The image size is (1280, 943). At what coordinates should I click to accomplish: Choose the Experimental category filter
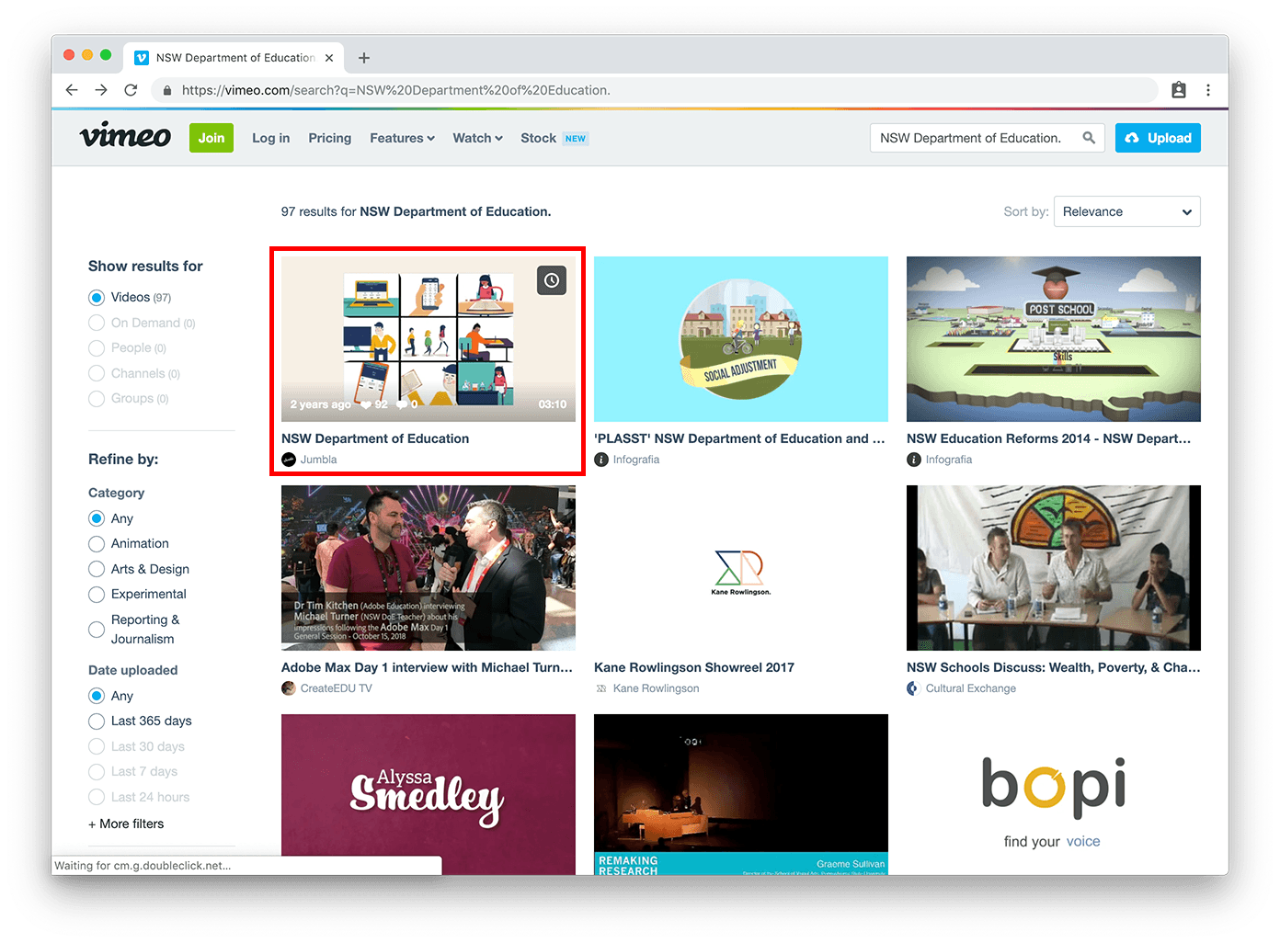(96, 594)
